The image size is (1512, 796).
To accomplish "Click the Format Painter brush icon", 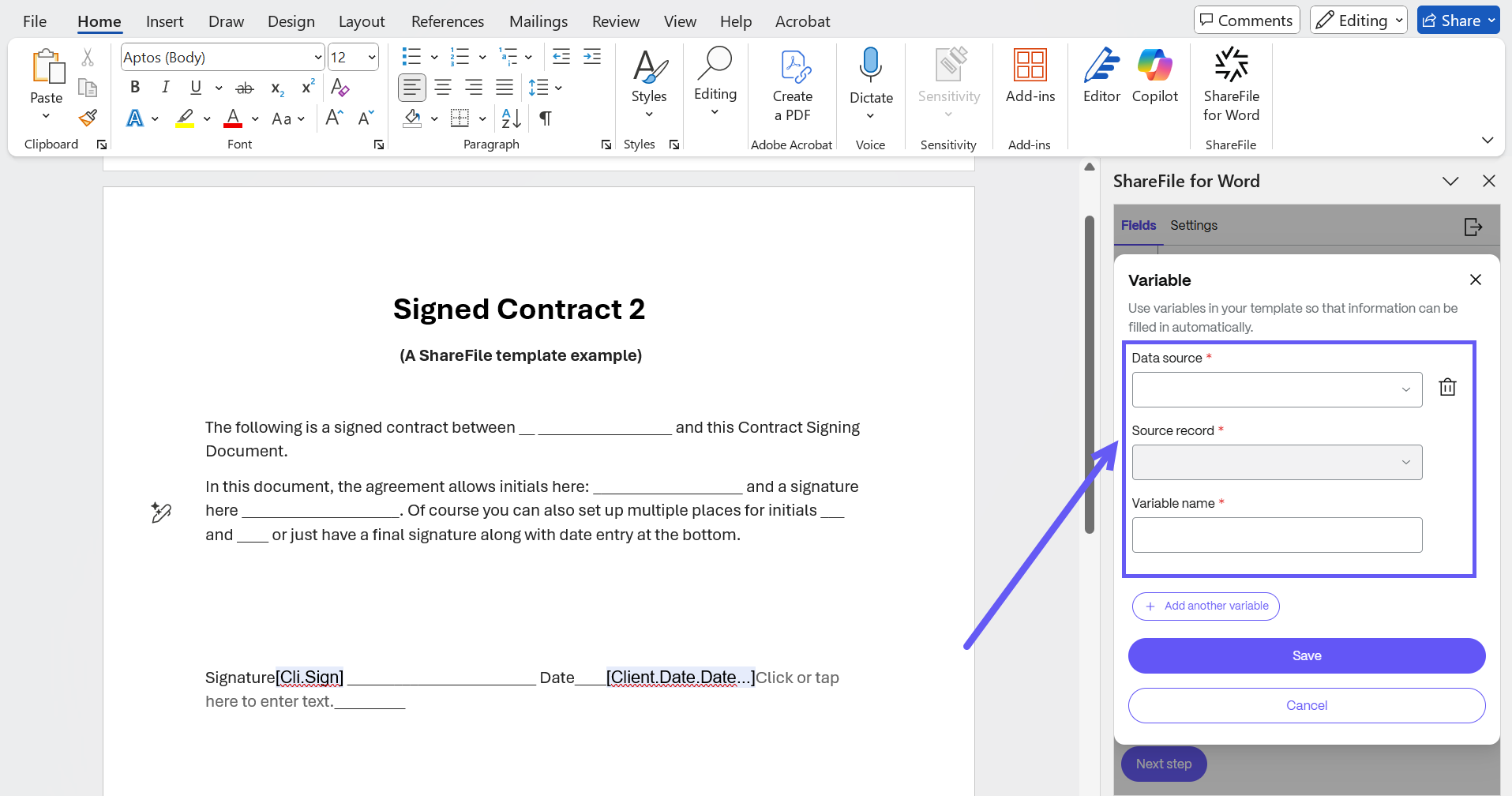I will point(88,118).
